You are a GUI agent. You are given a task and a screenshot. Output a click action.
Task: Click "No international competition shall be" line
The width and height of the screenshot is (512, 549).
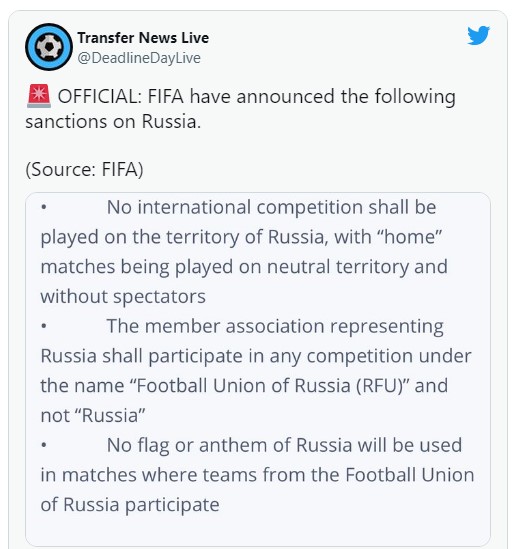[271, 207]
